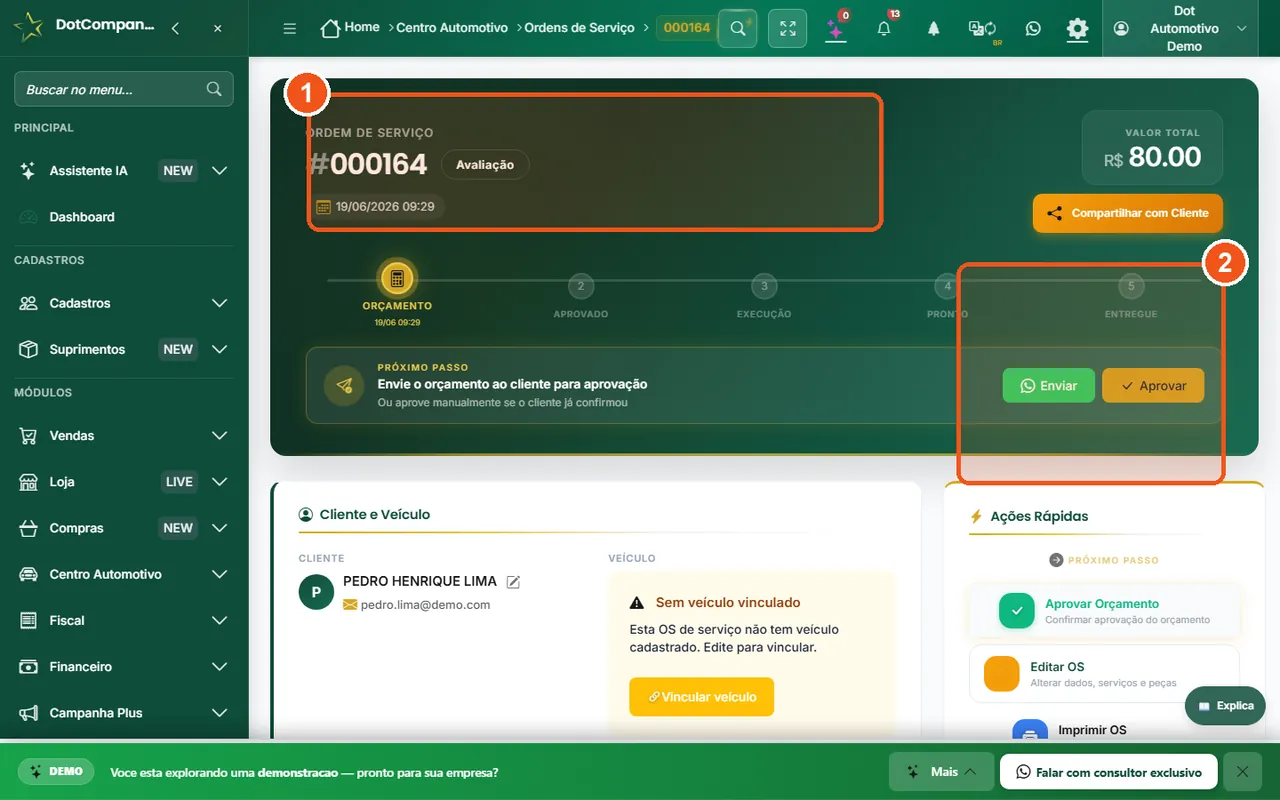Open WhatsApp icon in top bar
This screenshot has height=800, width=1280.
(1032, 29)
